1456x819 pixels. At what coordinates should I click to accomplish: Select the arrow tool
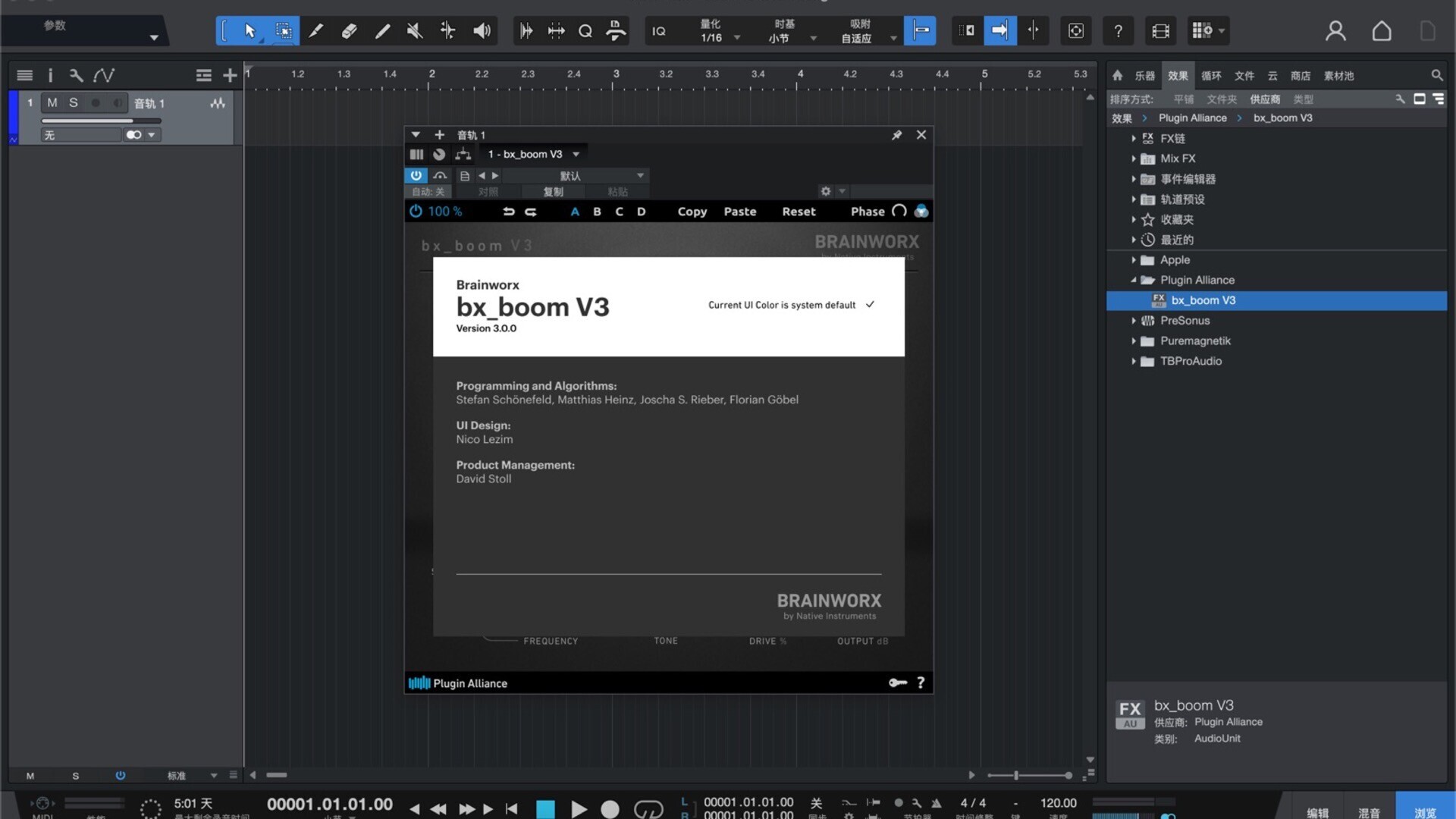coord(250,31)
